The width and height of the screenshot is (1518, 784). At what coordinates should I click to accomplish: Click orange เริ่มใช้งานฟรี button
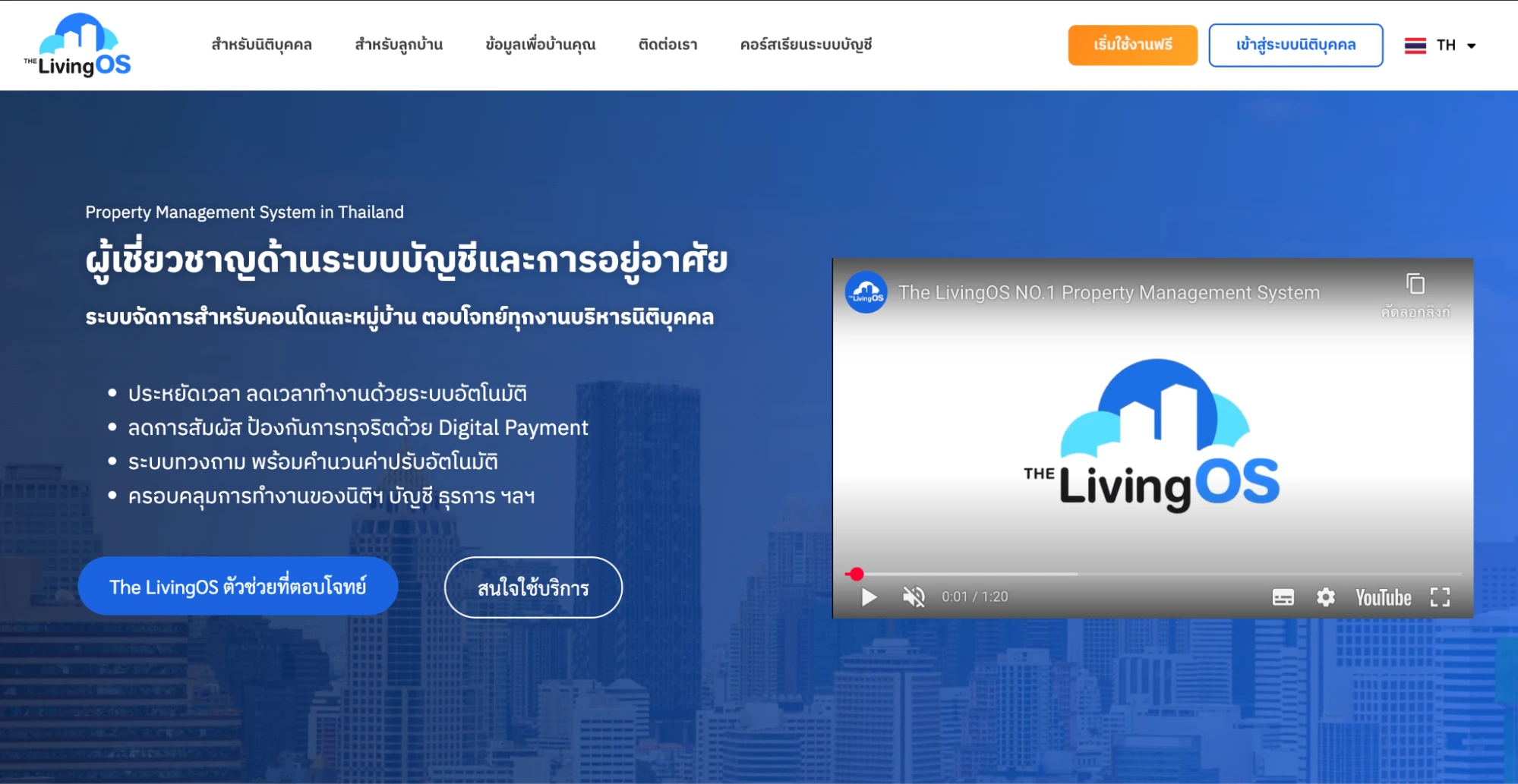pyautogui.click(x=1132, y=45)
